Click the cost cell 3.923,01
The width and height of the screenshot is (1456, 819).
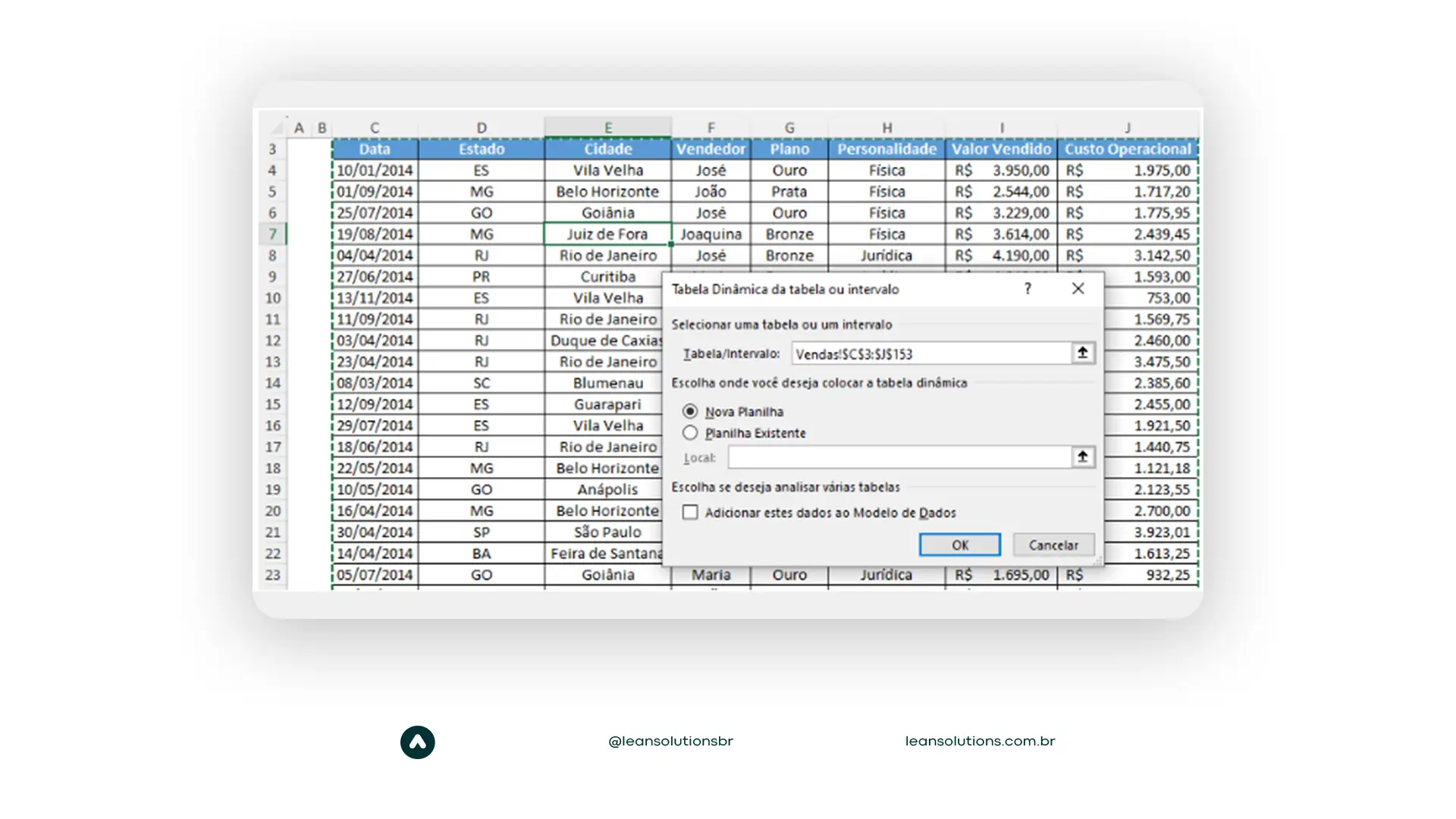(1151, 532)
